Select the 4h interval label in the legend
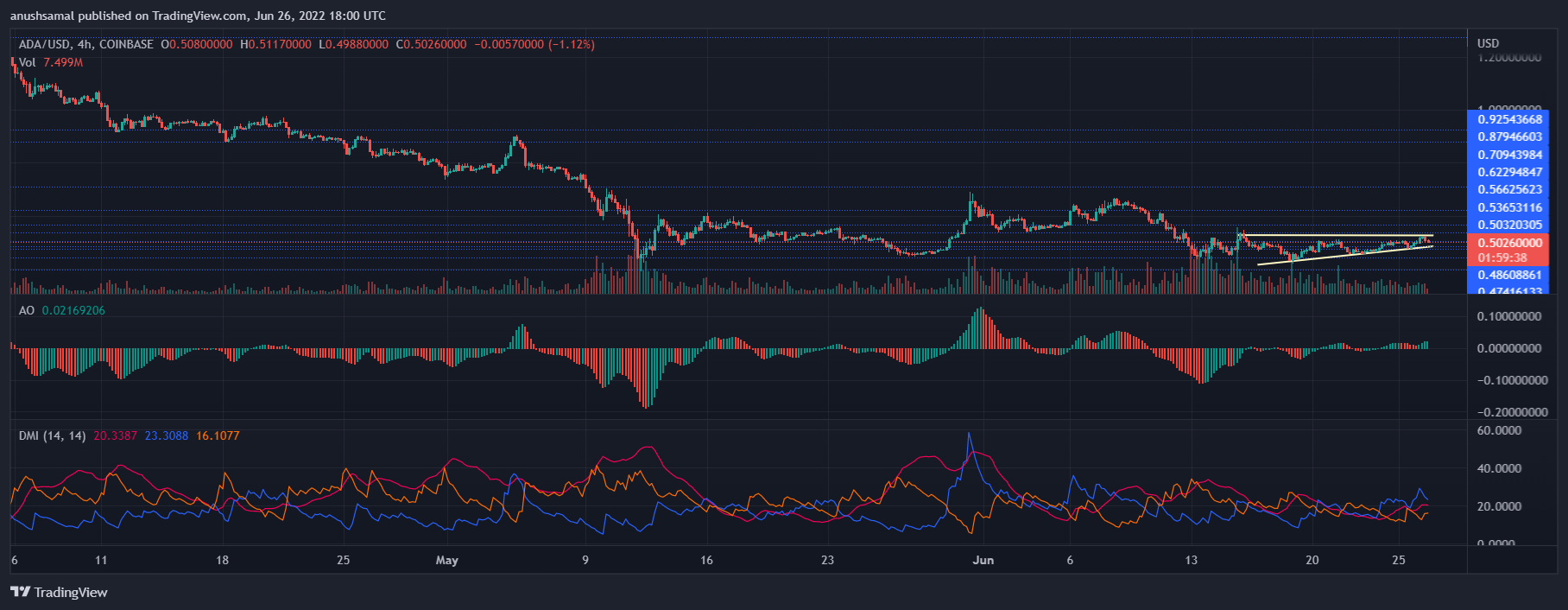The image size is (1568, 610). (x=84, y=44)
